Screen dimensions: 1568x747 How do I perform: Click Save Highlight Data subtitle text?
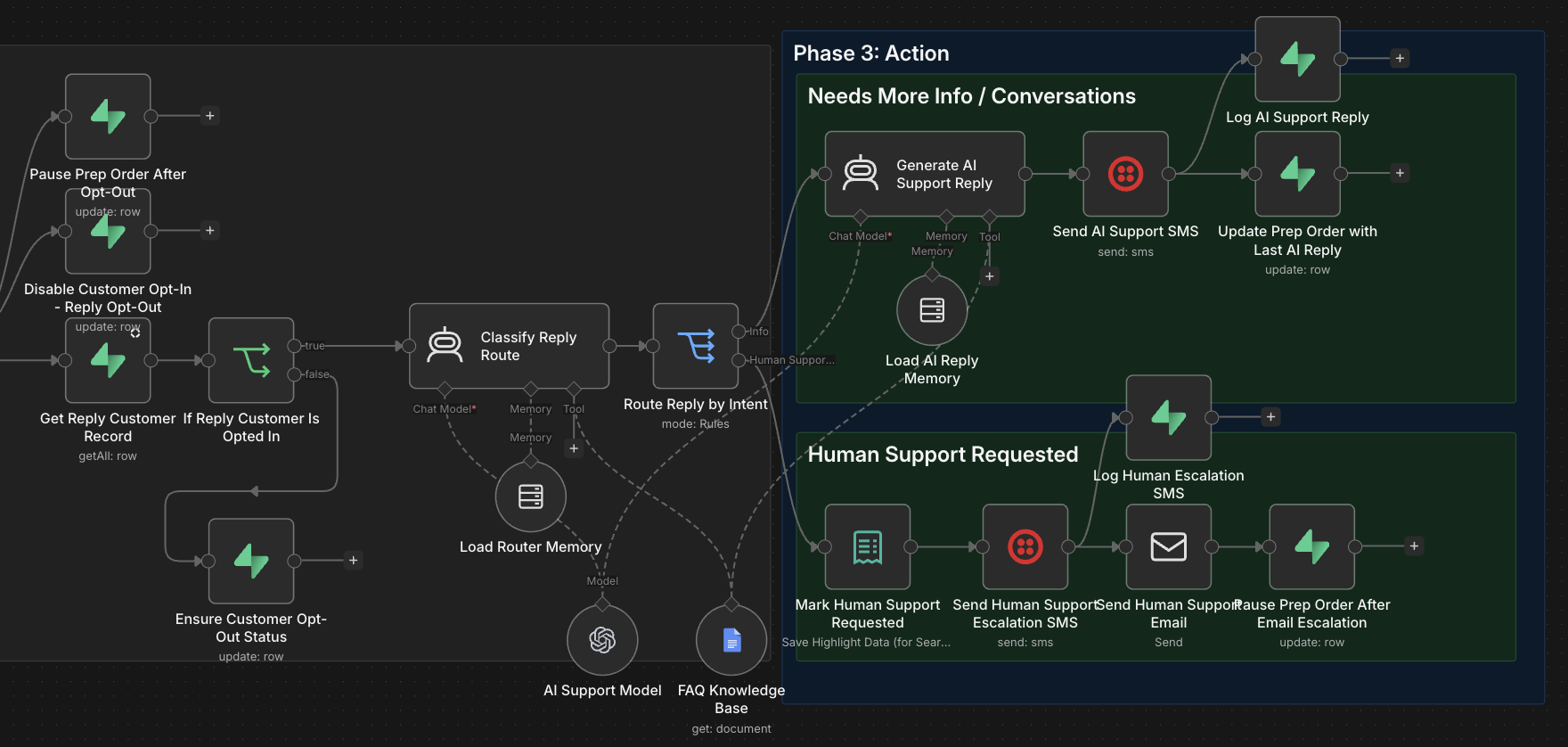pos(866,643)
